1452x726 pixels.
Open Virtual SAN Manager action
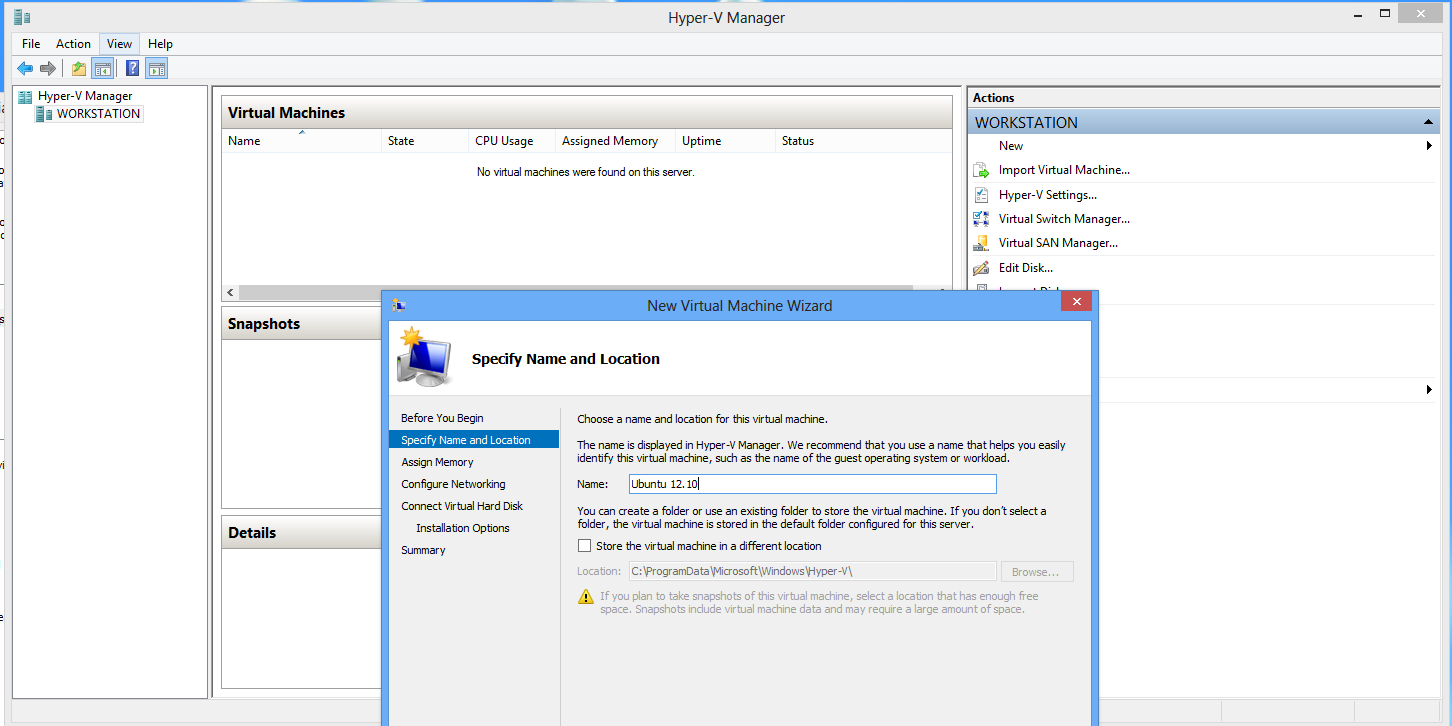click(x=1058, y=243)
